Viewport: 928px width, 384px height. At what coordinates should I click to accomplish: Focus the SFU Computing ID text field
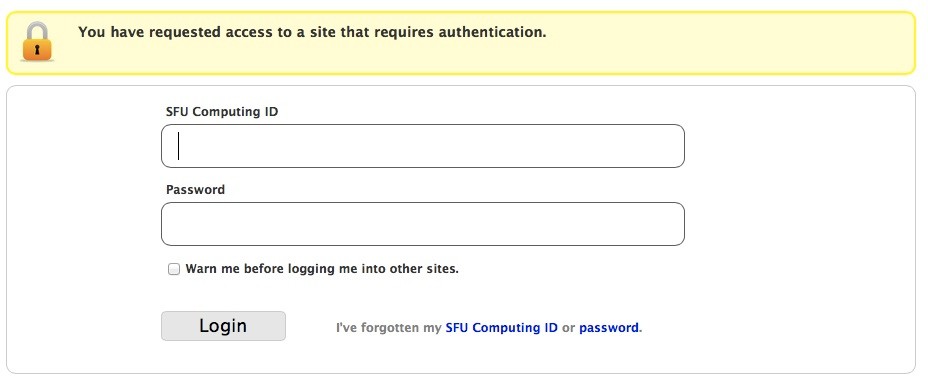click(423, 146)
